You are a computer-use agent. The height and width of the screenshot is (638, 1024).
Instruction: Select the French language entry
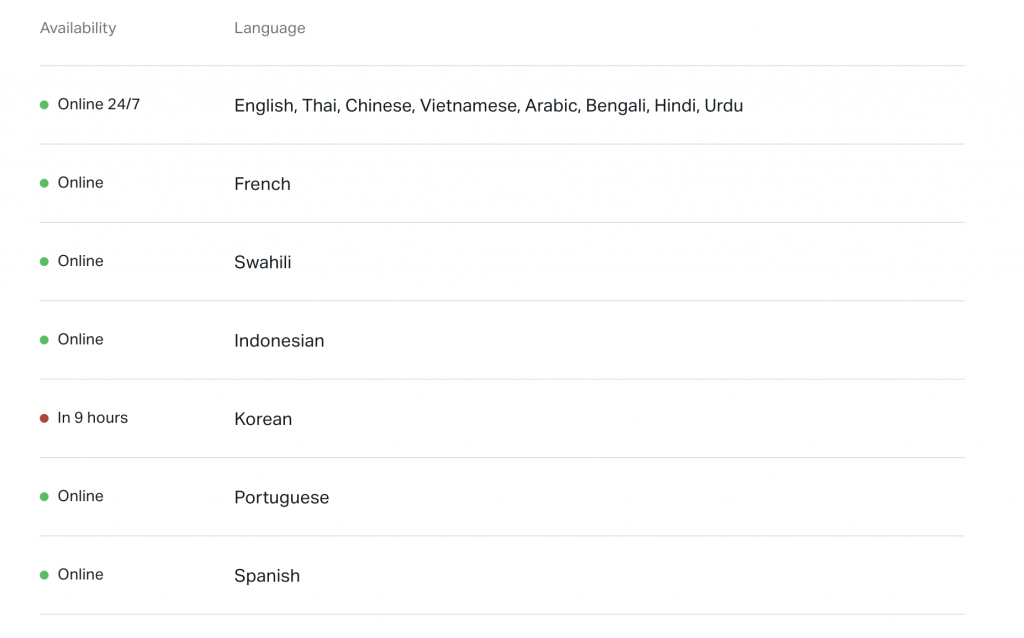[263, 184]
